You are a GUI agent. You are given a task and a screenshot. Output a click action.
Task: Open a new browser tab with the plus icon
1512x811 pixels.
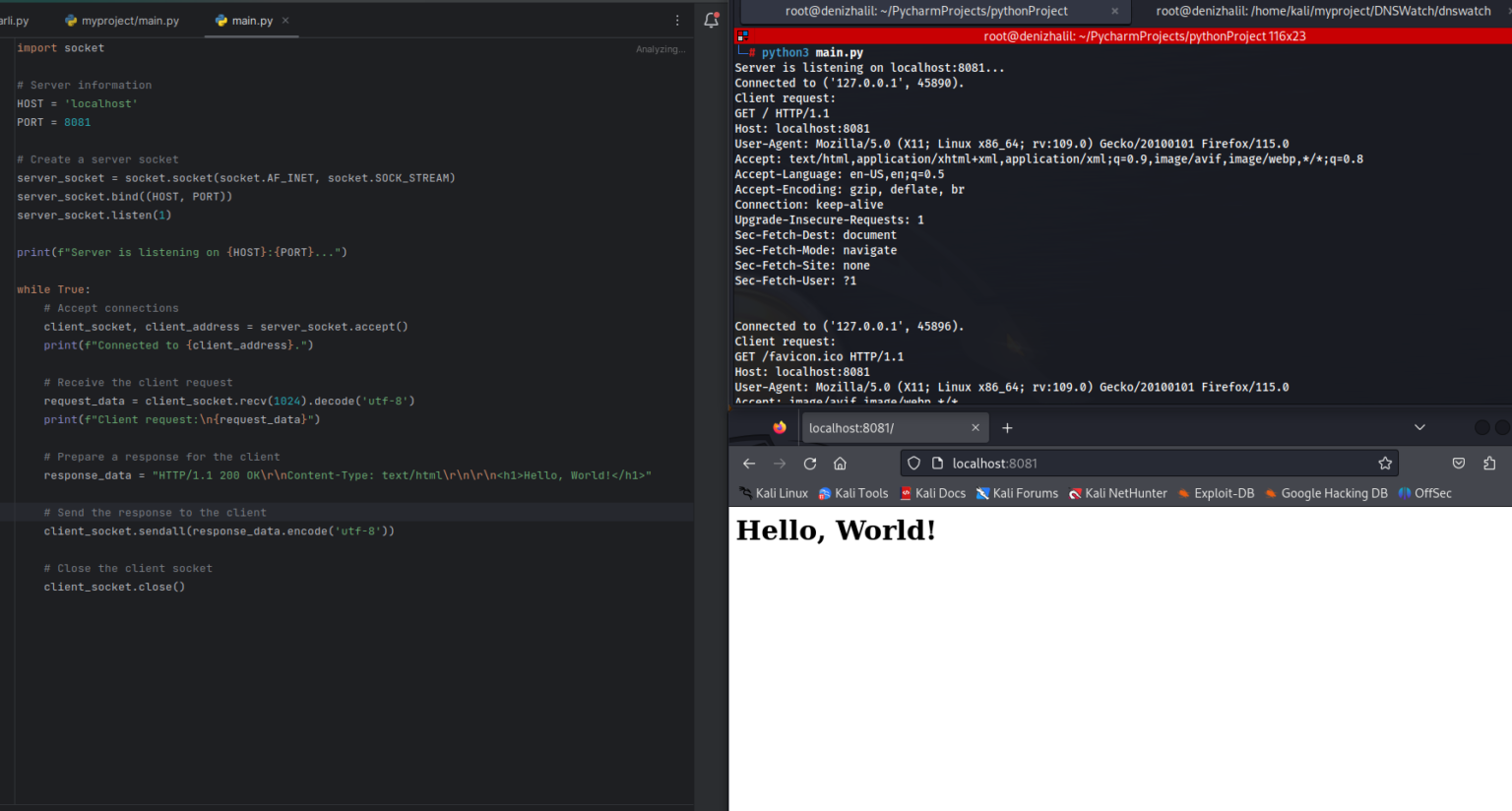coord(1006,427)
